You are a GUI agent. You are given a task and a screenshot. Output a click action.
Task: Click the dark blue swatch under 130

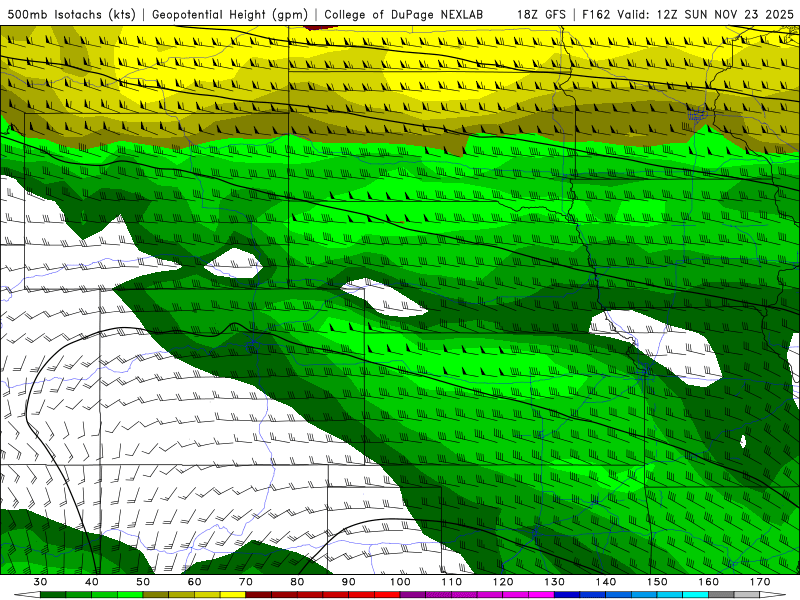point(567,595)
